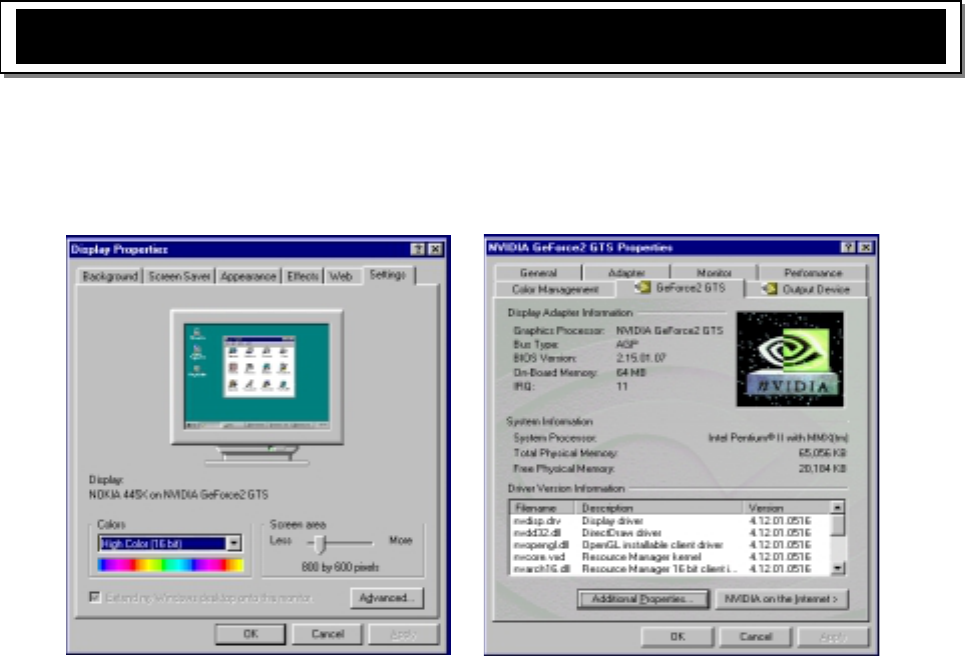Switch to the Screen Saver tab
The image size is (965, 666).
(x=179, y=276)
